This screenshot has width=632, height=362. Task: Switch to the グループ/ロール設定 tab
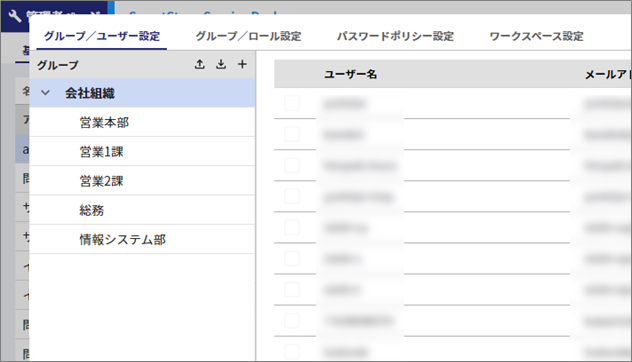(x=248, y=36)
